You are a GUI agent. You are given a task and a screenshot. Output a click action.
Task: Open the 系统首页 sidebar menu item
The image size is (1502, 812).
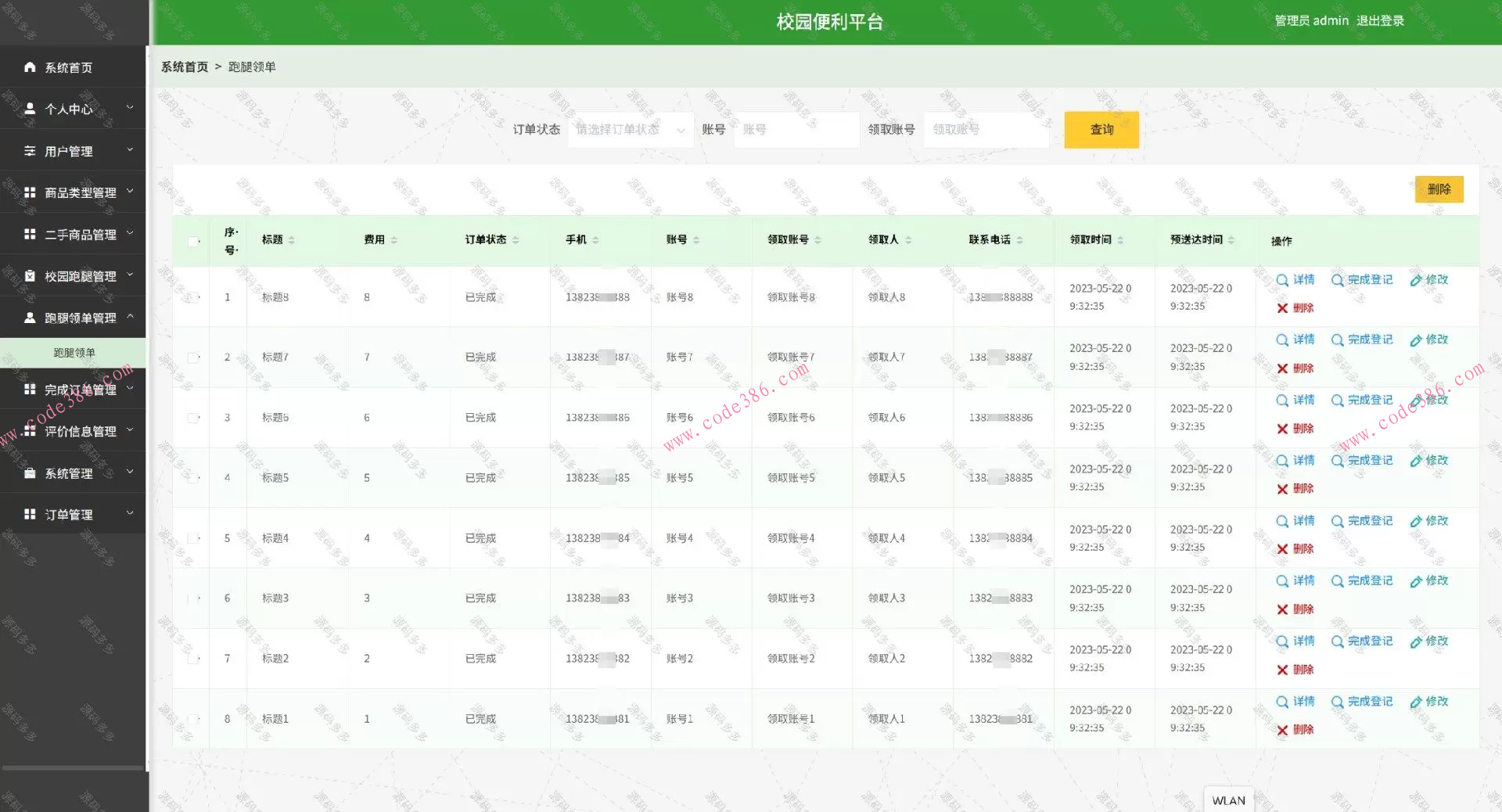pyautogui.click(x=73, y=67)
